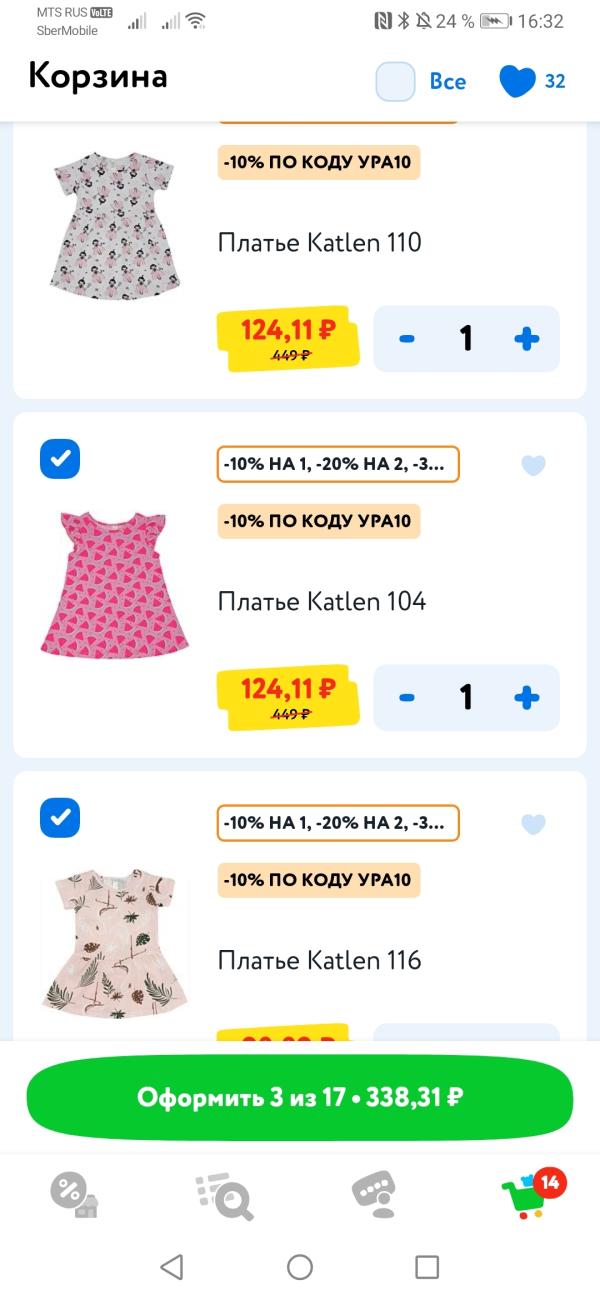Increase quantity of Платье Katlen 104

(526, 697)
